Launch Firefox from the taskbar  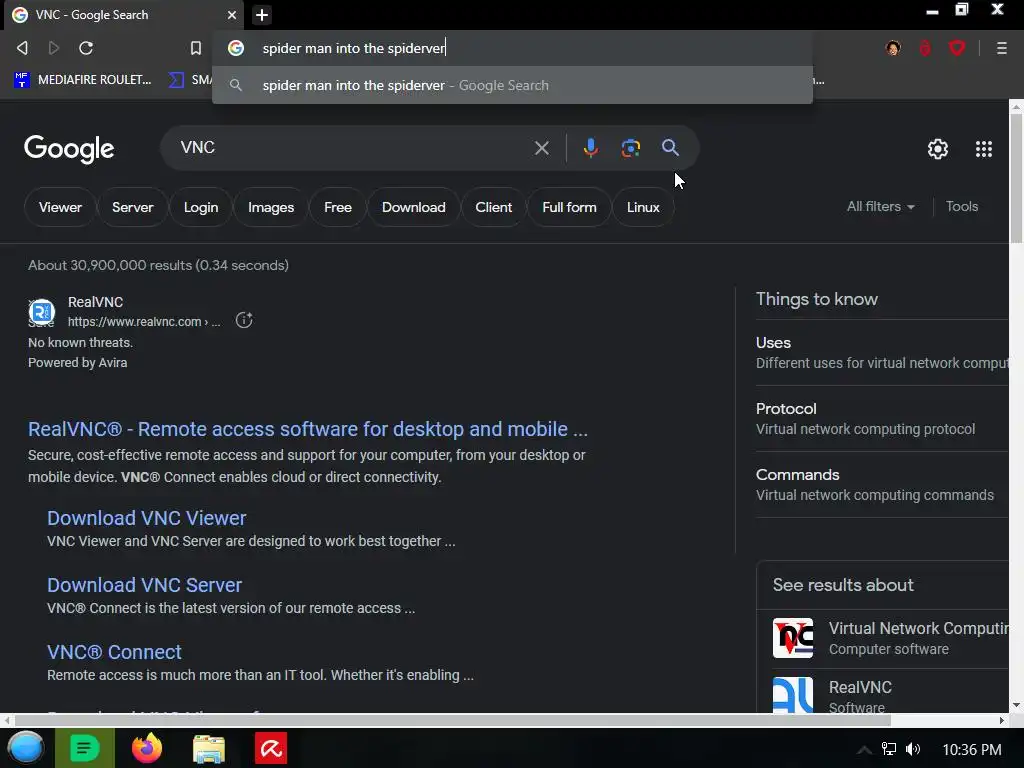[147, 748]
